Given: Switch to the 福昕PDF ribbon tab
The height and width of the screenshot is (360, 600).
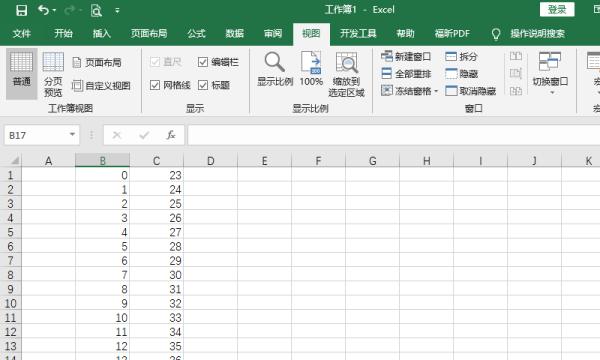Looking at the screenshot, I should click(452, 34).
